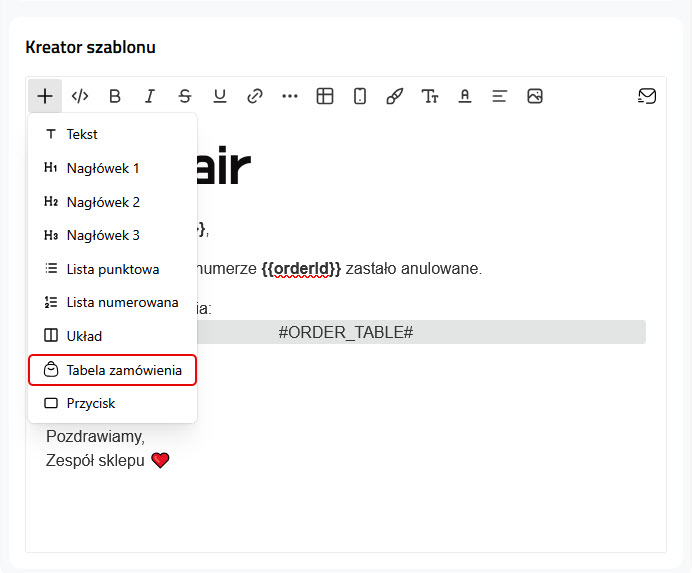Select Nagłówek 1 from the menu
This screenshot has width=693, height=573.
point(103,168)
